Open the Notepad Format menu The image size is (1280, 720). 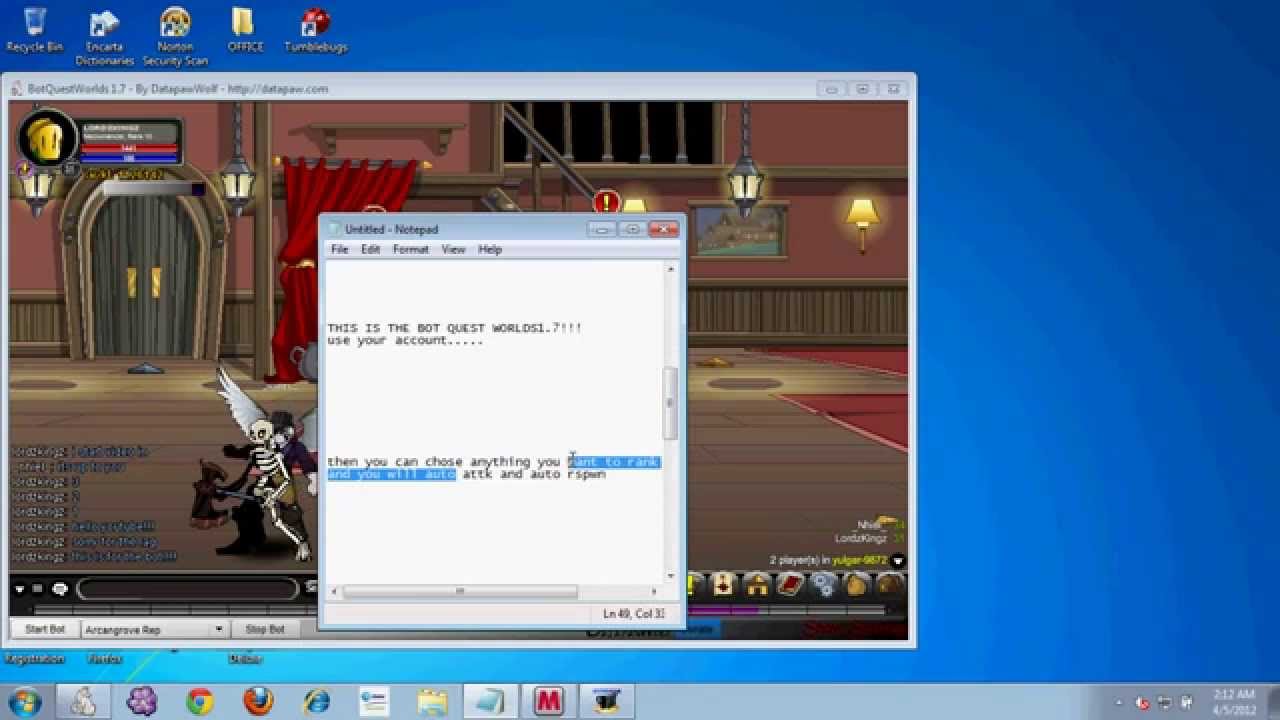point(410,249)
